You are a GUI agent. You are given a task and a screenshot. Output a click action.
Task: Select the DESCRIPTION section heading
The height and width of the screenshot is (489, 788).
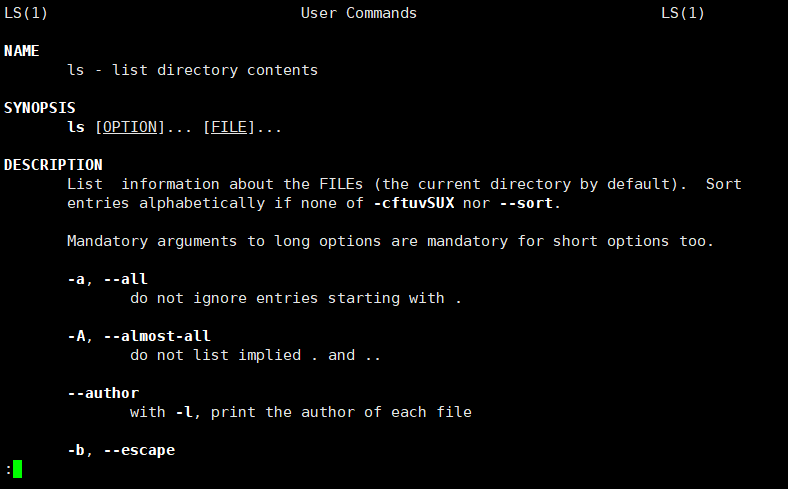53,165
